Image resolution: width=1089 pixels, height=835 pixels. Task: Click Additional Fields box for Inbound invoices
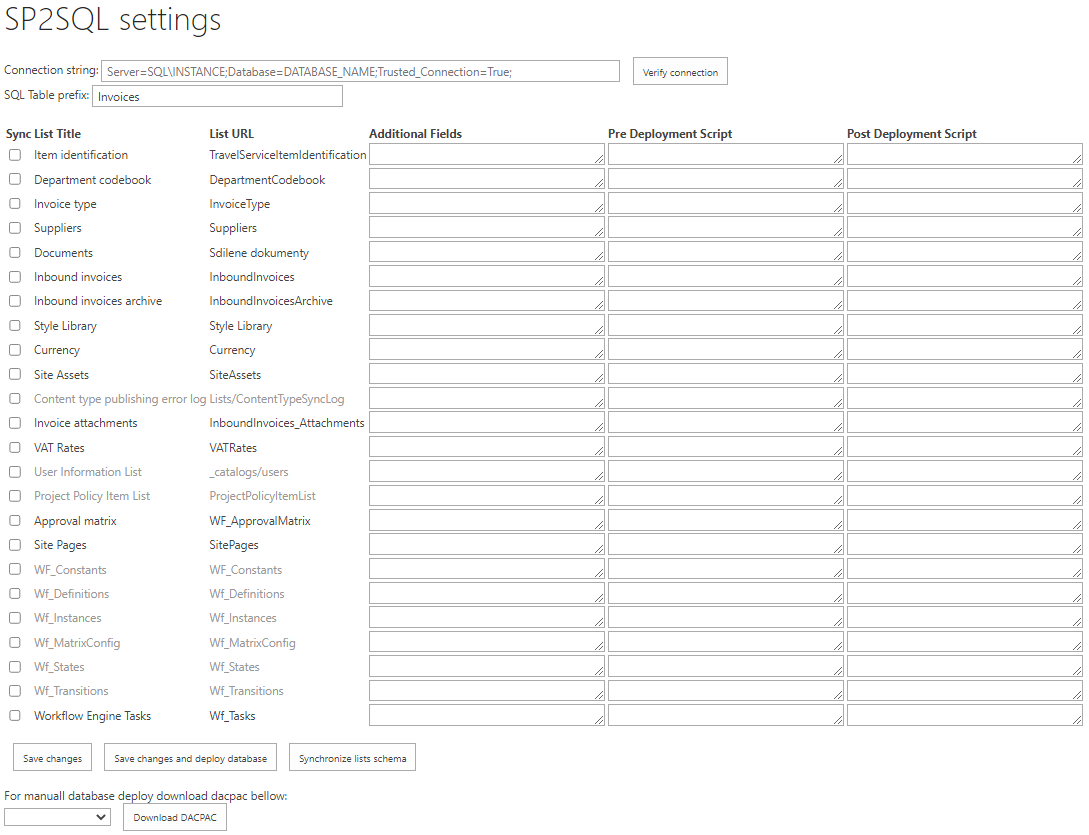tap(487, 277)
